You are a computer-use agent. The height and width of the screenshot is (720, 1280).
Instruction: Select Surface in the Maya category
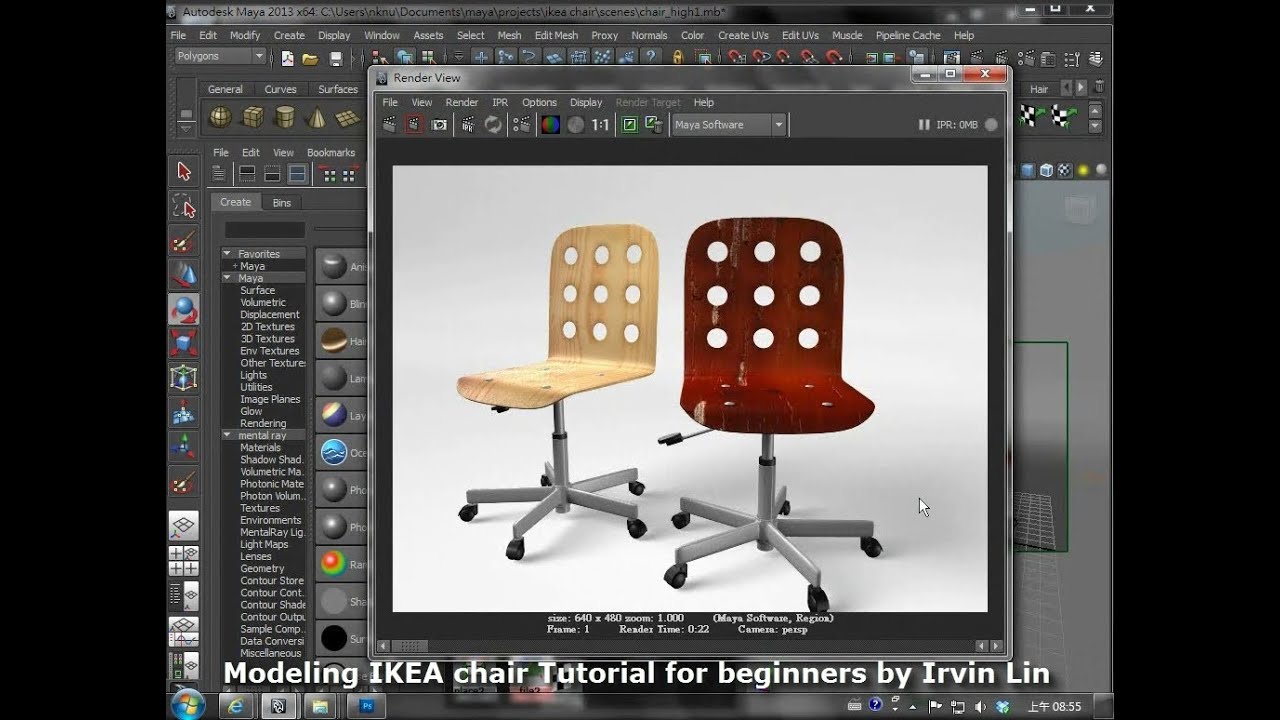coord(257,290)
